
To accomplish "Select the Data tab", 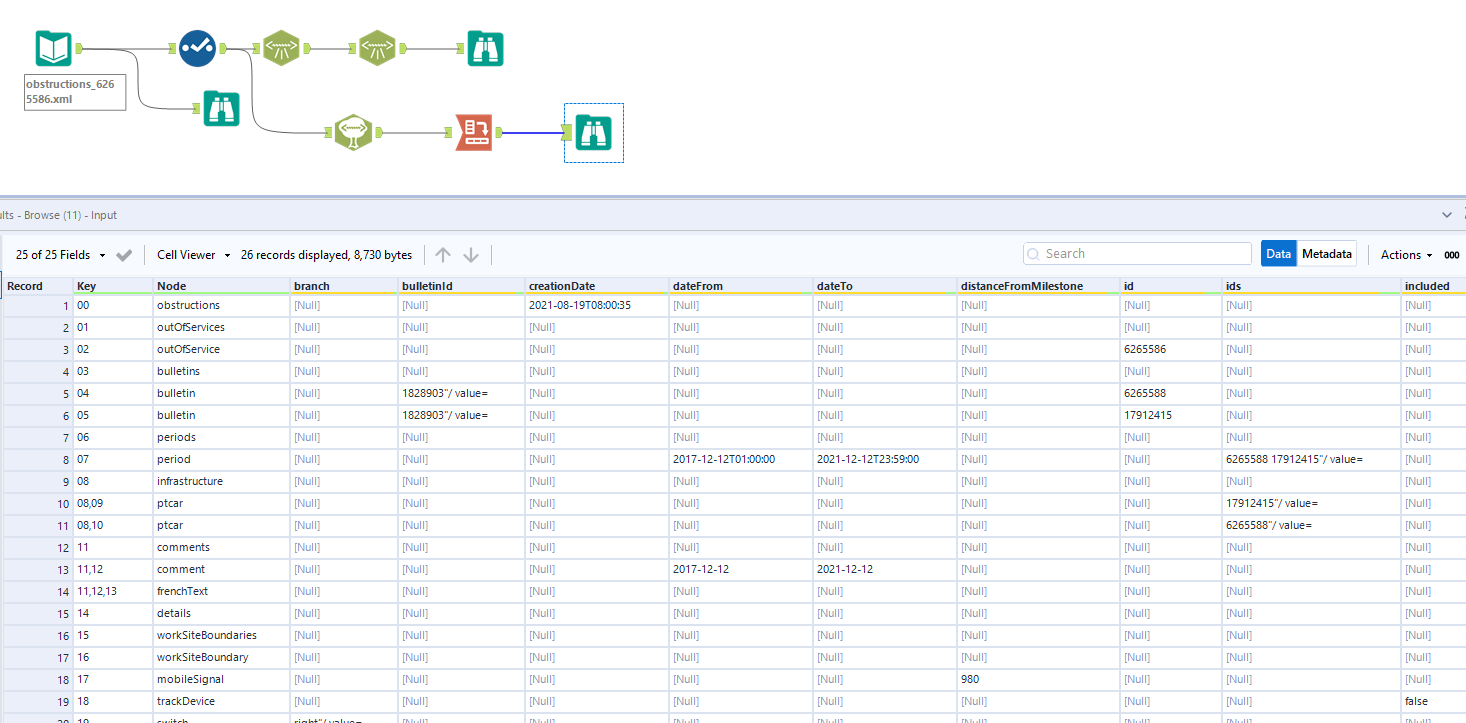I will [x=1278, y=253].
